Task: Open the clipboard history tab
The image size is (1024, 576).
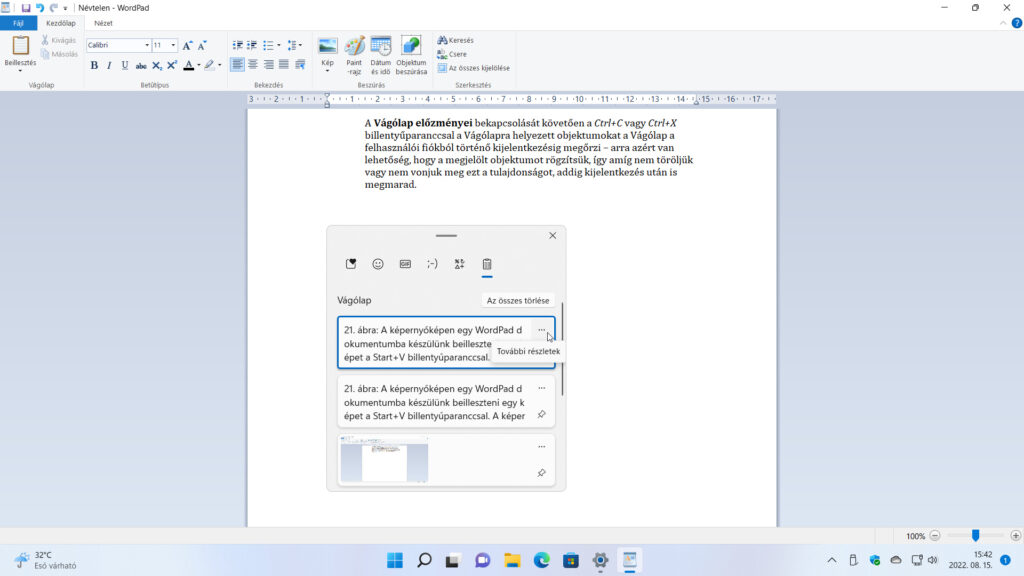Action: coord(487,264)
